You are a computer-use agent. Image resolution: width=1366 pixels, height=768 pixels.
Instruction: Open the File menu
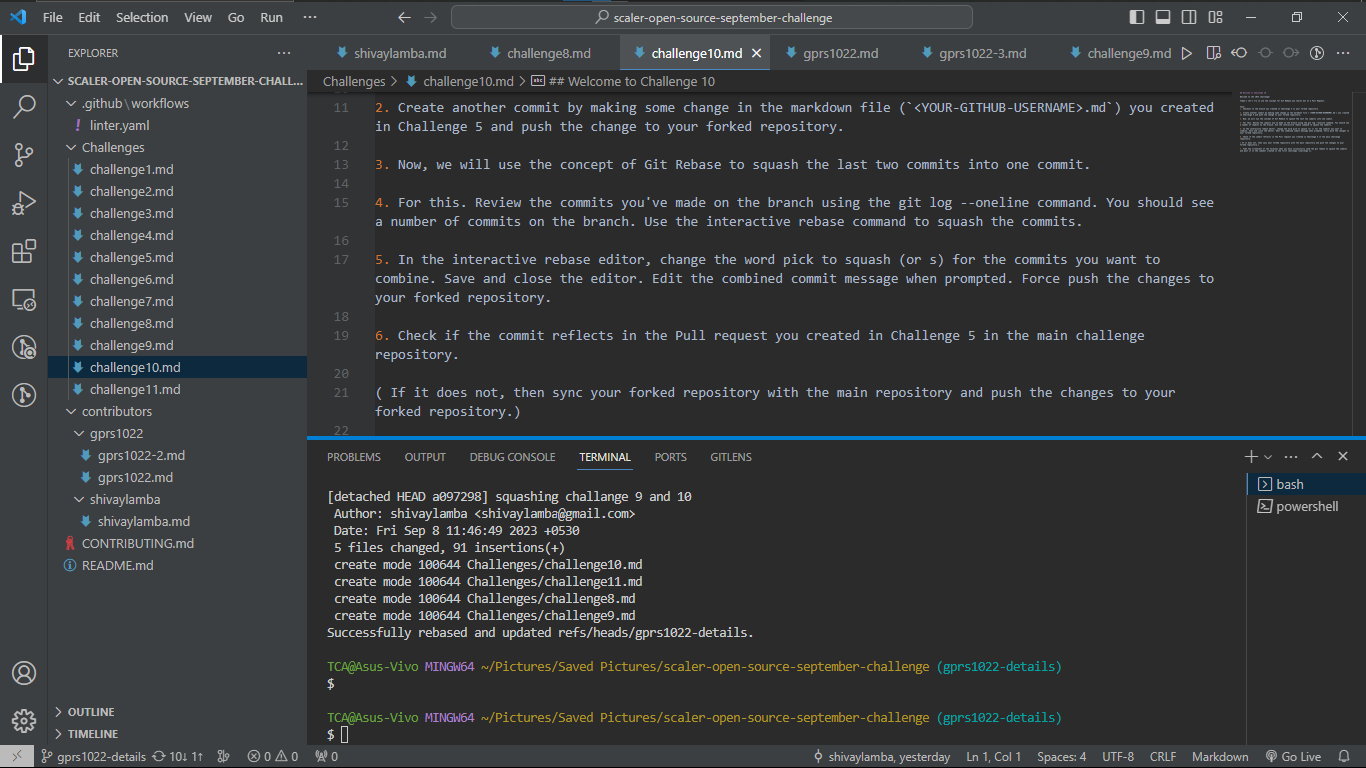(52, 16)
